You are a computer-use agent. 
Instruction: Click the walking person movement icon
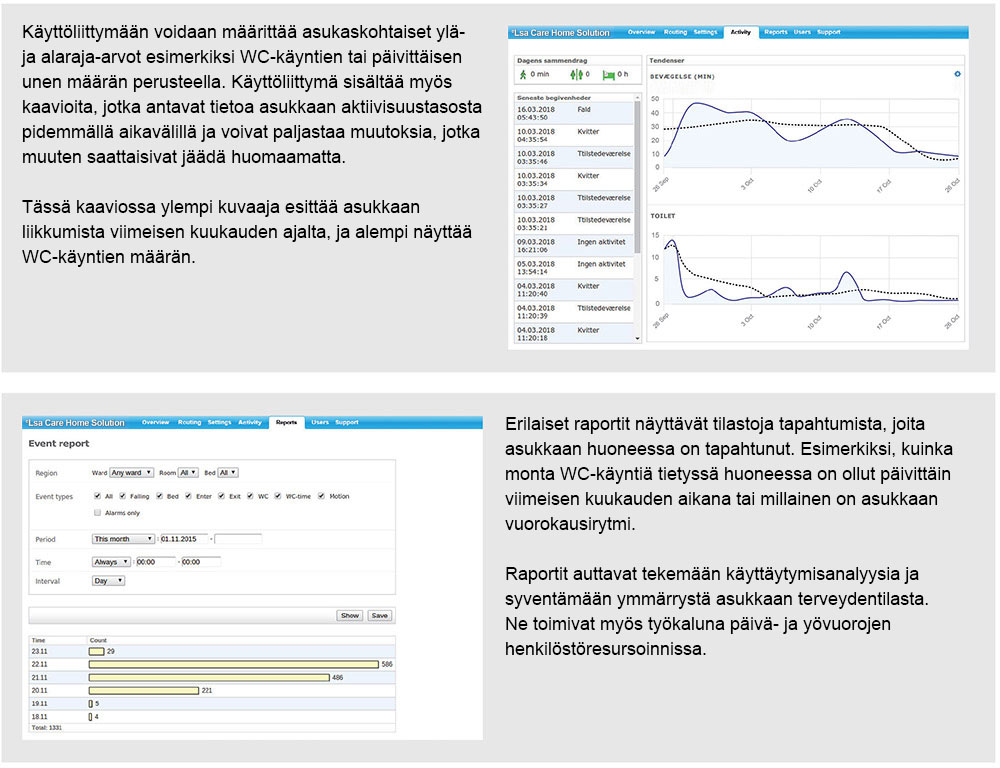pos(522,74)
